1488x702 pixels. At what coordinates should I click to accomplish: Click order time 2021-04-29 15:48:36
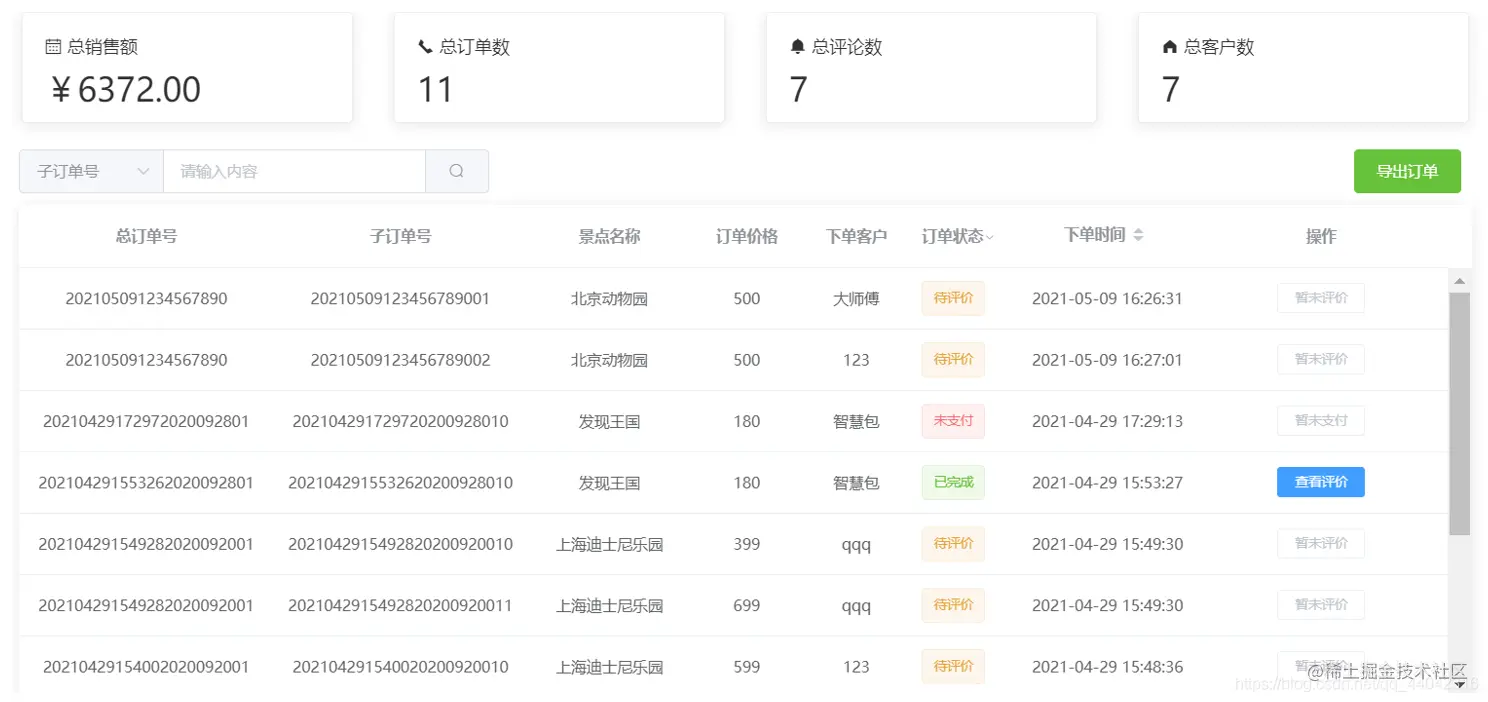pos(1107,667)
